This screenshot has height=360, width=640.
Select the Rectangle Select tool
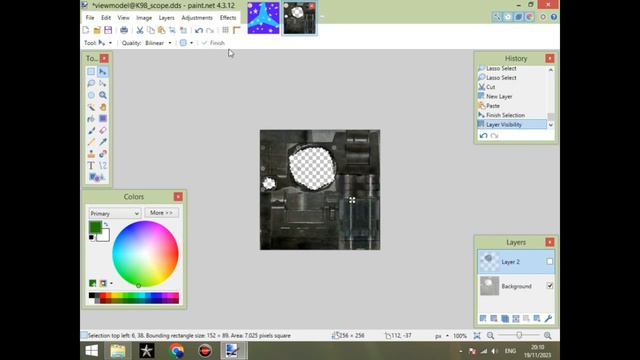91,72
